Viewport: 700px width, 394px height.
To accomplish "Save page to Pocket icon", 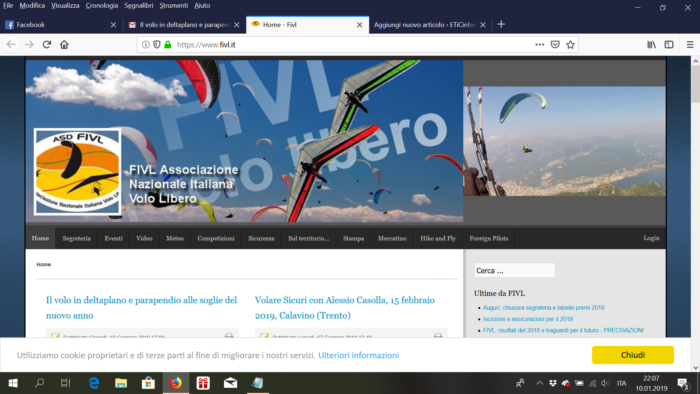I will click(x=555, y=45).
